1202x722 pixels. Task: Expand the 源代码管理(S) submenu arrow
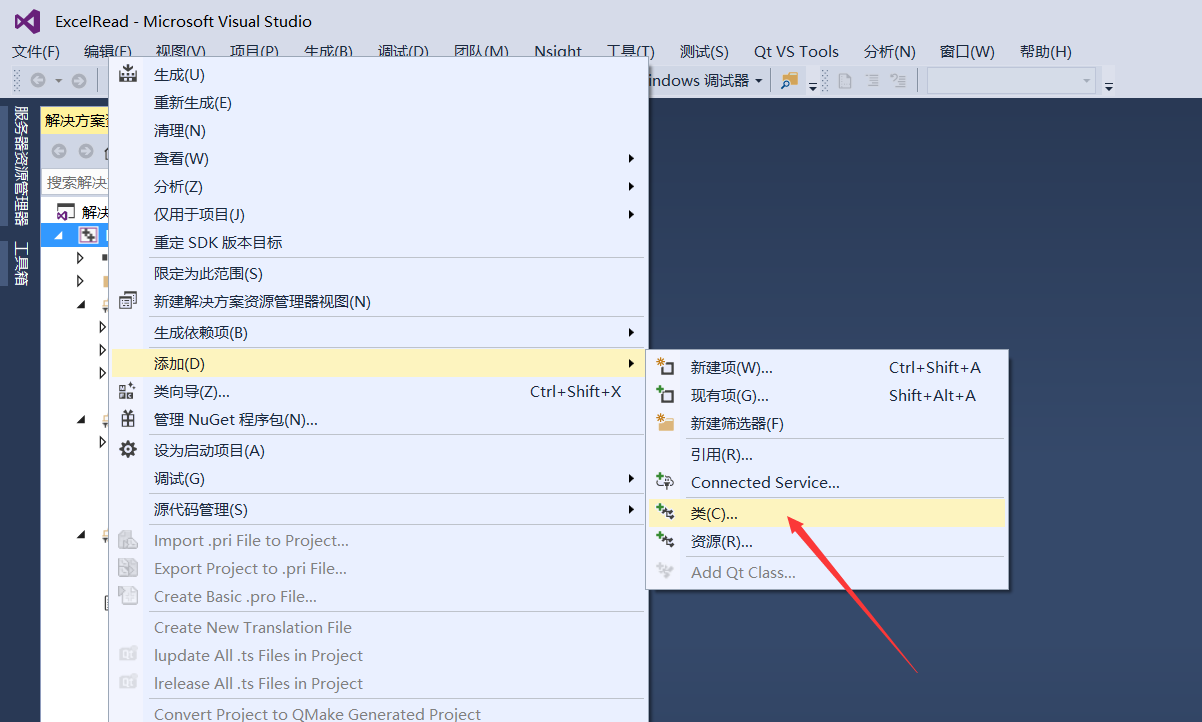[631, 509]
